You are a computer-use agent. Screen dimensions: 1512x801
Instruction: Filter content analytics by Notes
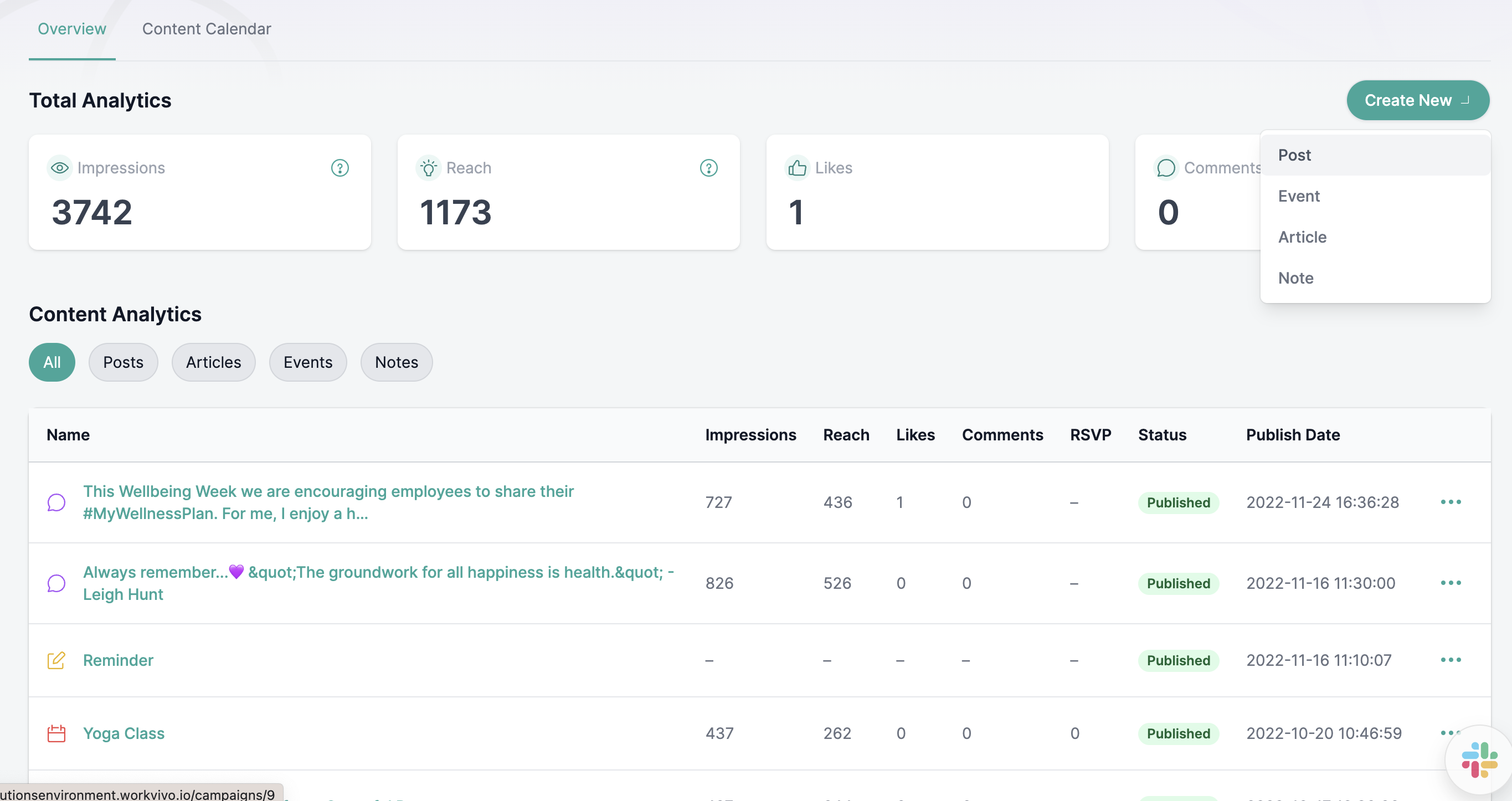[397, 362]
